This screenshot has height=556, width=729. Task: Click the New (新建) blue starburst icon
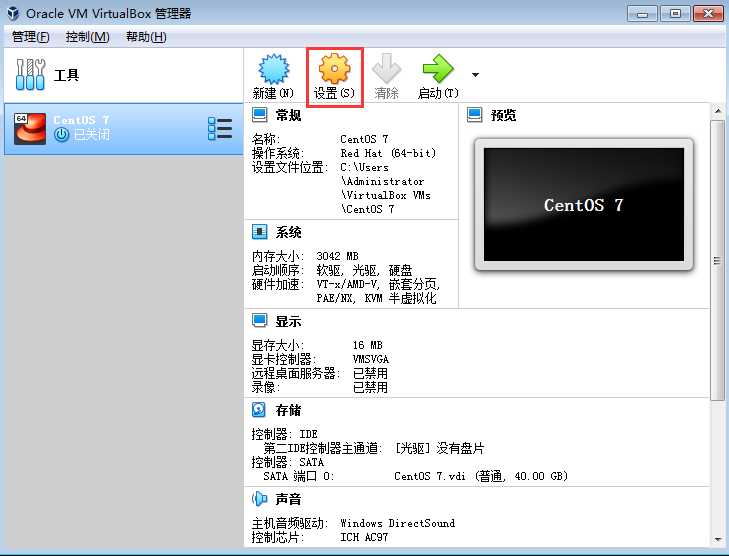pyautogui.click(x=273, y=69)
